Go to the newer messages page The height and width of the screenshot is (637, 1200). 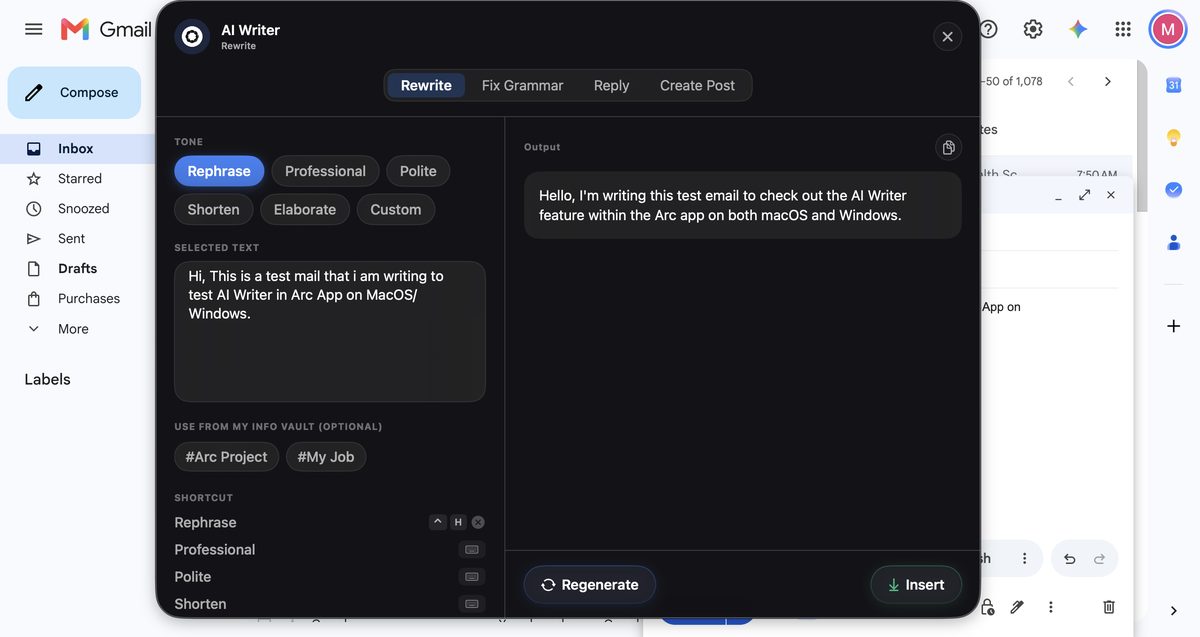tap(1071, 81)
